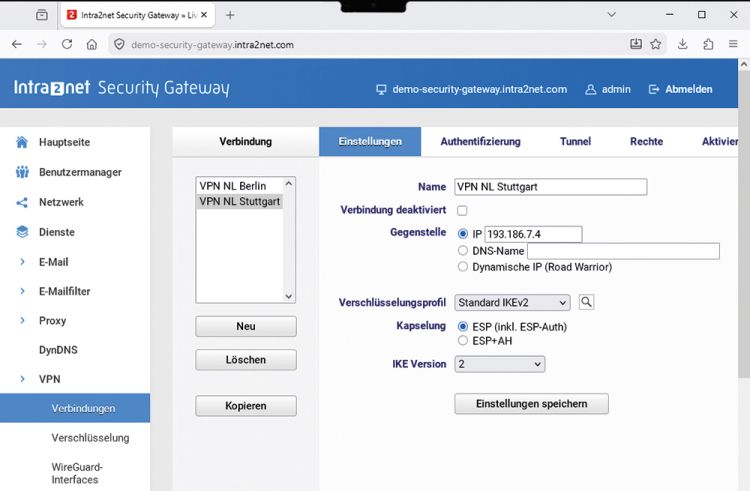Go forward one page
The height and width of the screenshot is (491, 750).
tap(42, 44)
